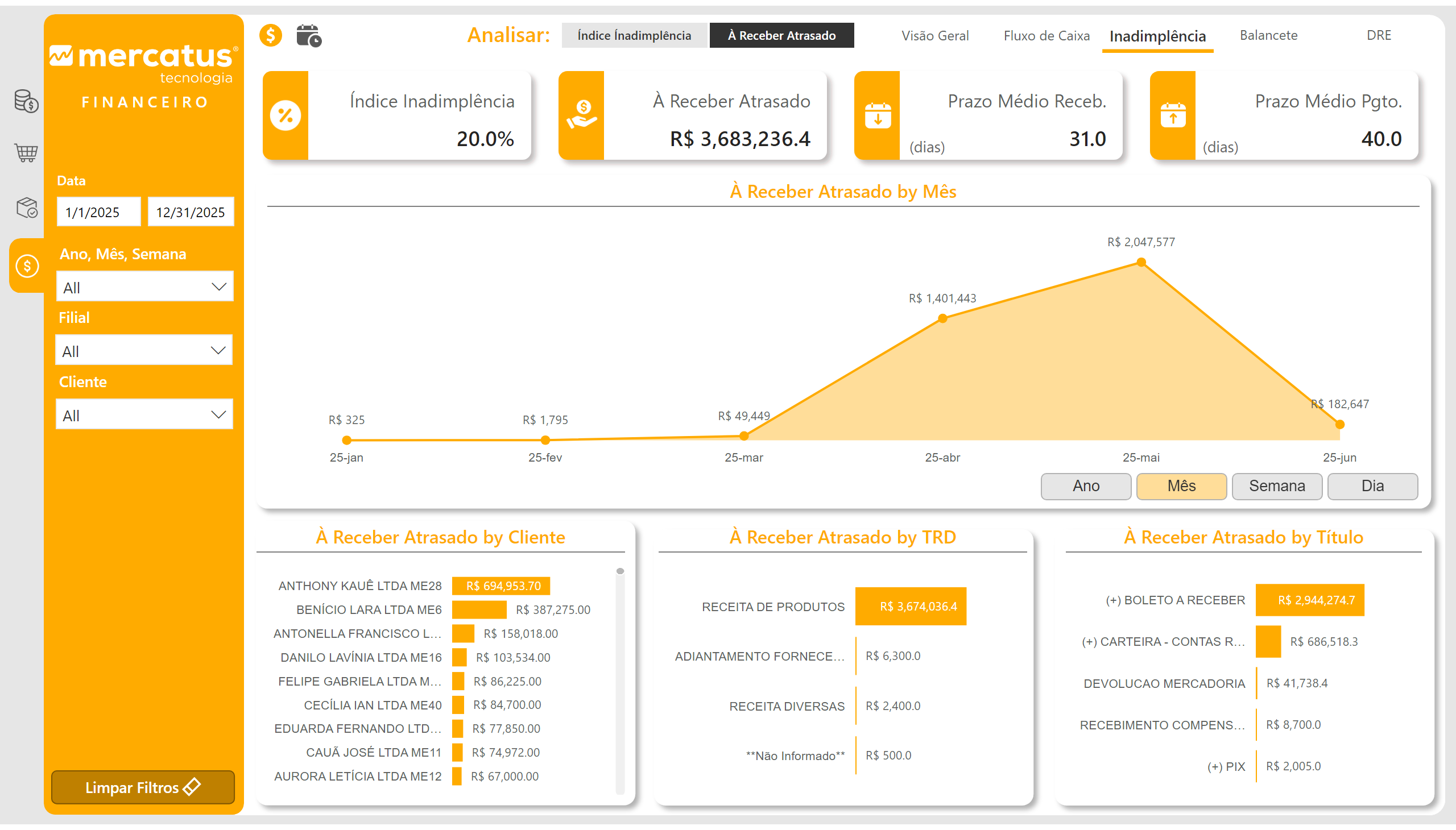1456x830 pixels.
Task: Click the start date field 1/1/2025
Action: click(98, 212)
